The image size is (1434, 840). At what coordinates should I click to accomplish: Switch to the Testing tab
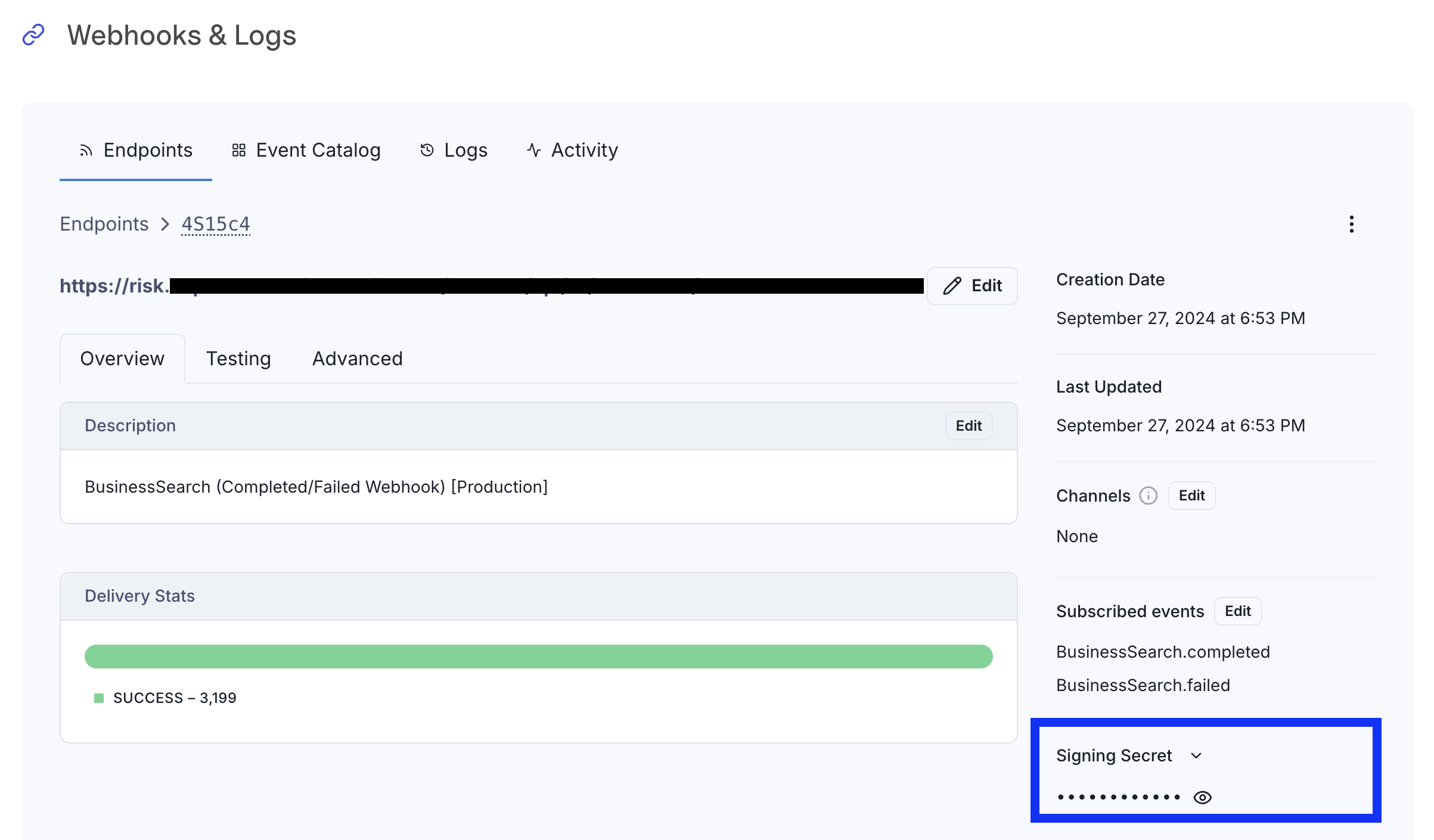tap(238, 359)
